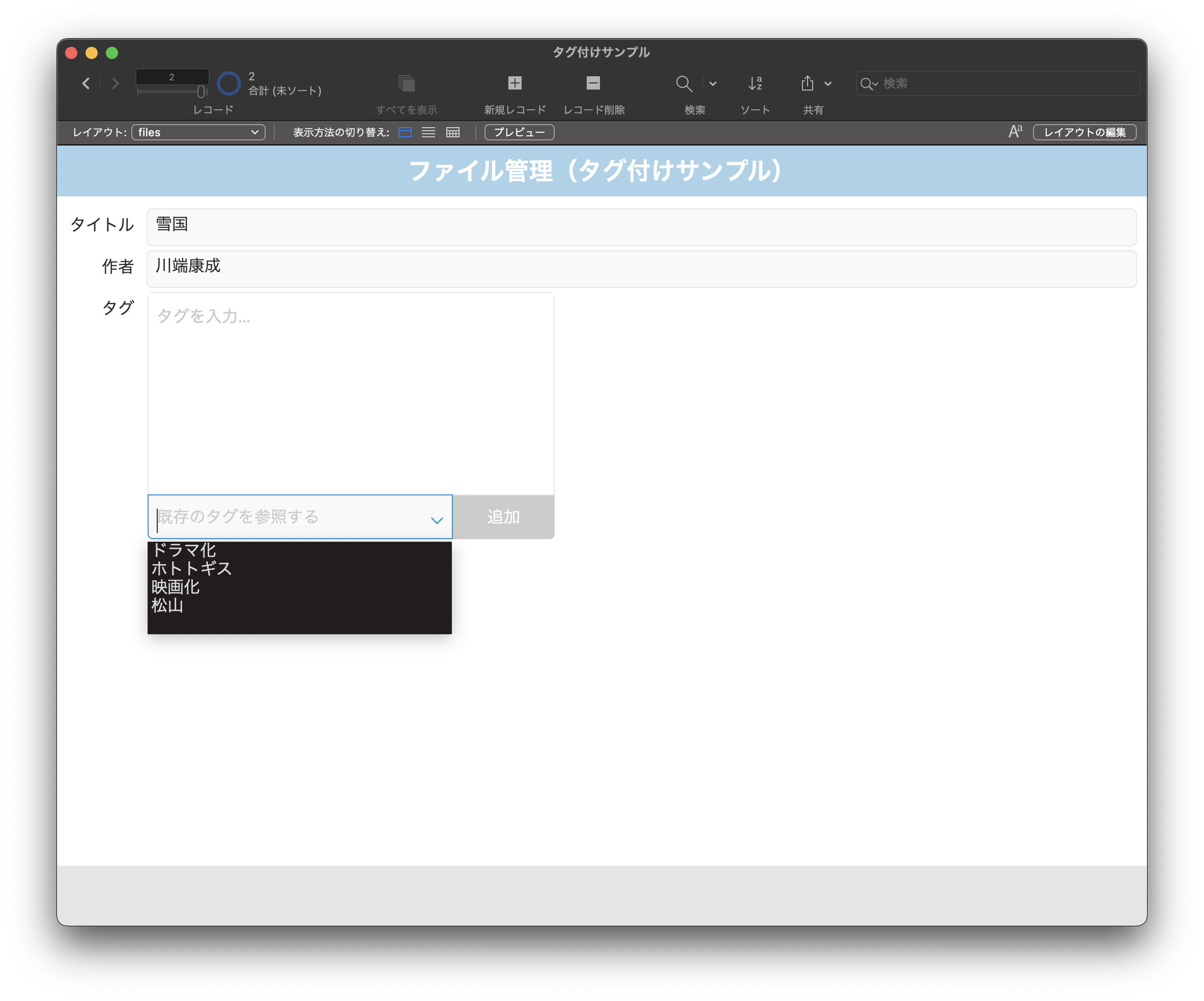Click the 追加 button
This screenshot has height=1001, width=1204.
(x=503, y=517)
